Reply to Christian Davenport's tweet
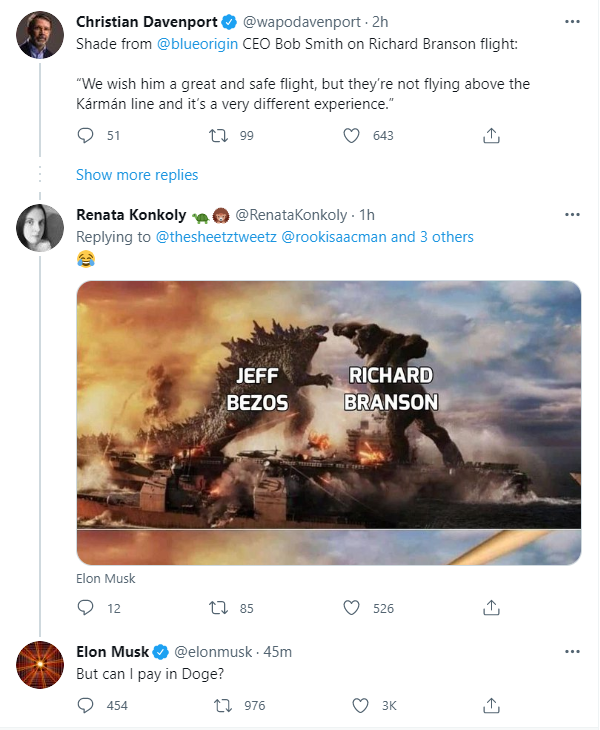 point(86,136)
